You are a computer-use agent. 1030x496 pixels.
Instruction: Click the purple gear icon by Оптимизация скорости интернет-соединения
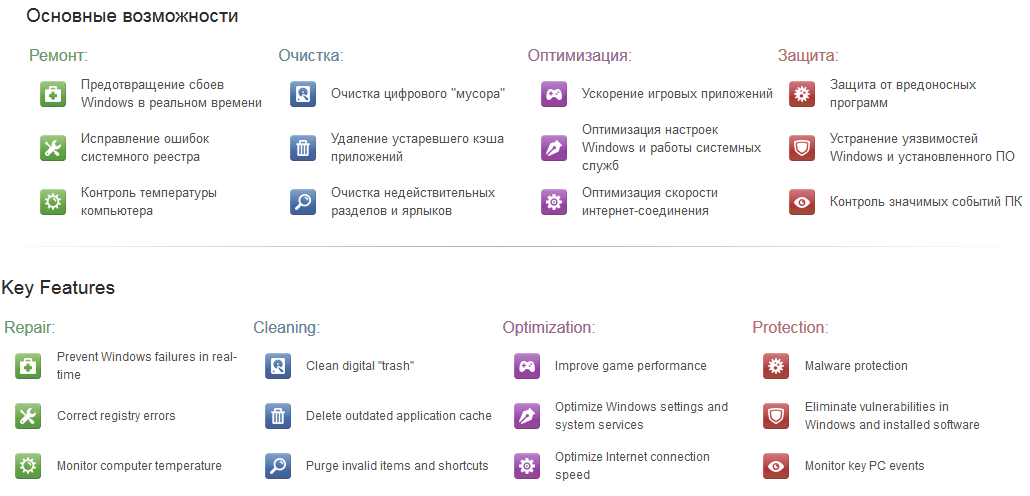[554, 202]
